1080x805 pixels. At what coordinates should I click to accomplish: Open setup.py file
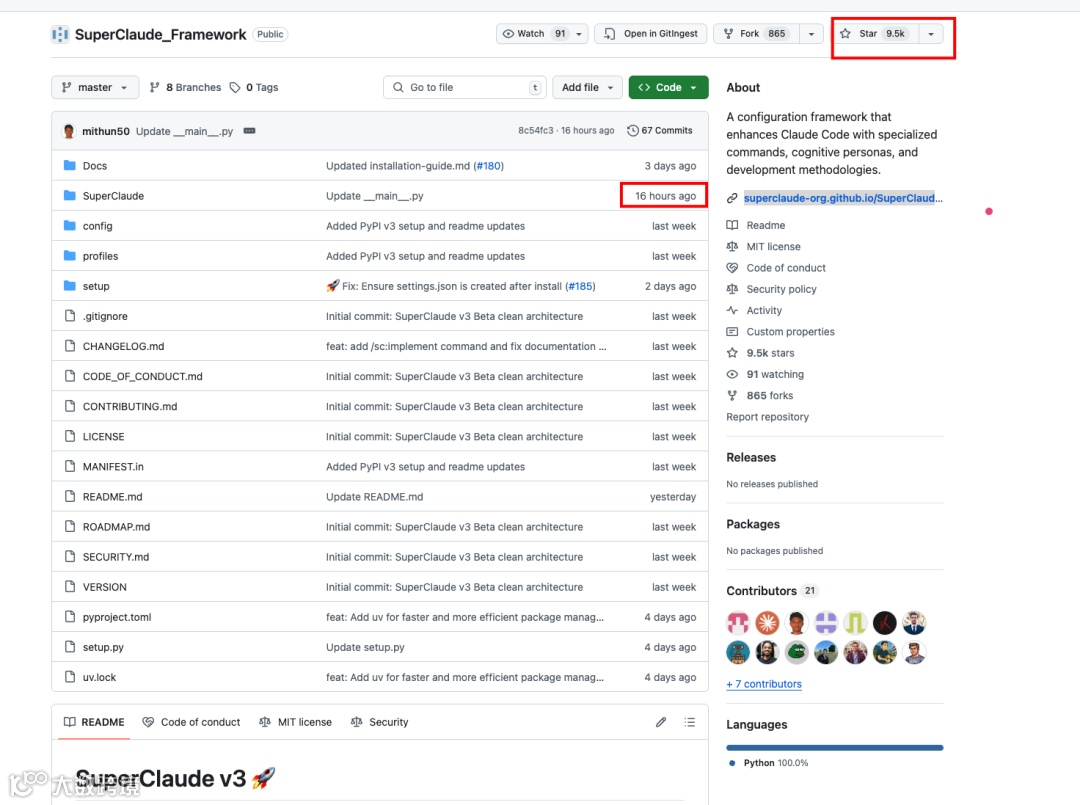pyautogui.click(x=103, y=647)
